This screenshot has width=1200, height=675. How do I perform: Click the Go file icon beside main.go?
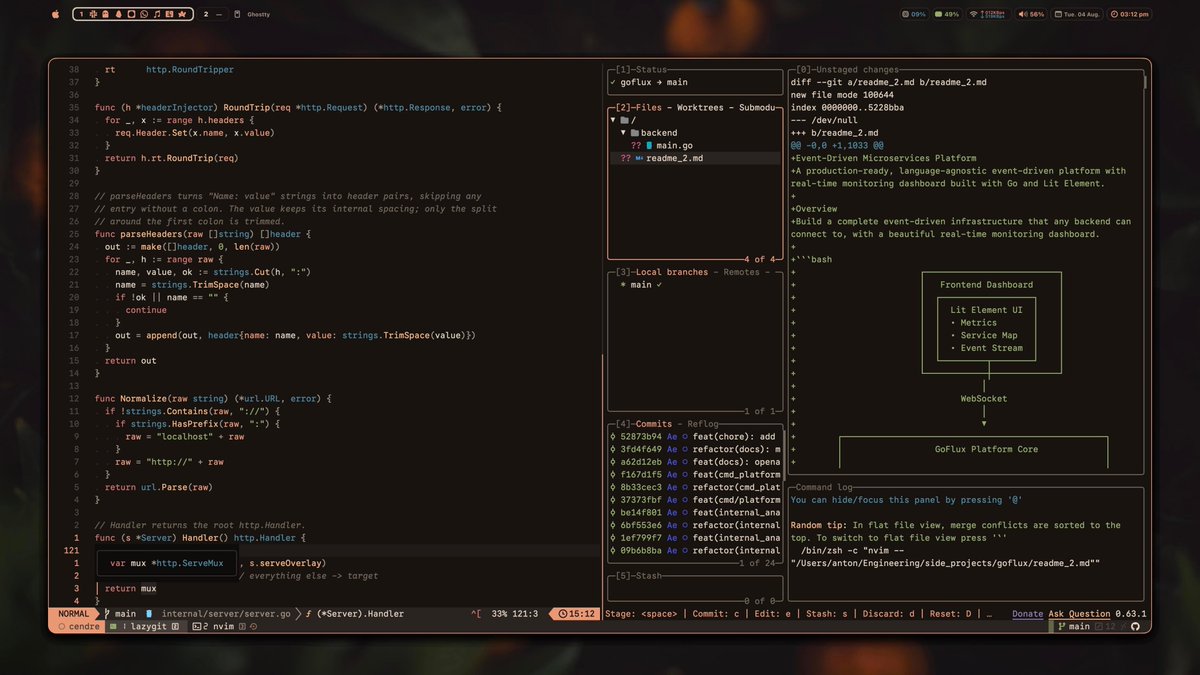tap(649, 145)
